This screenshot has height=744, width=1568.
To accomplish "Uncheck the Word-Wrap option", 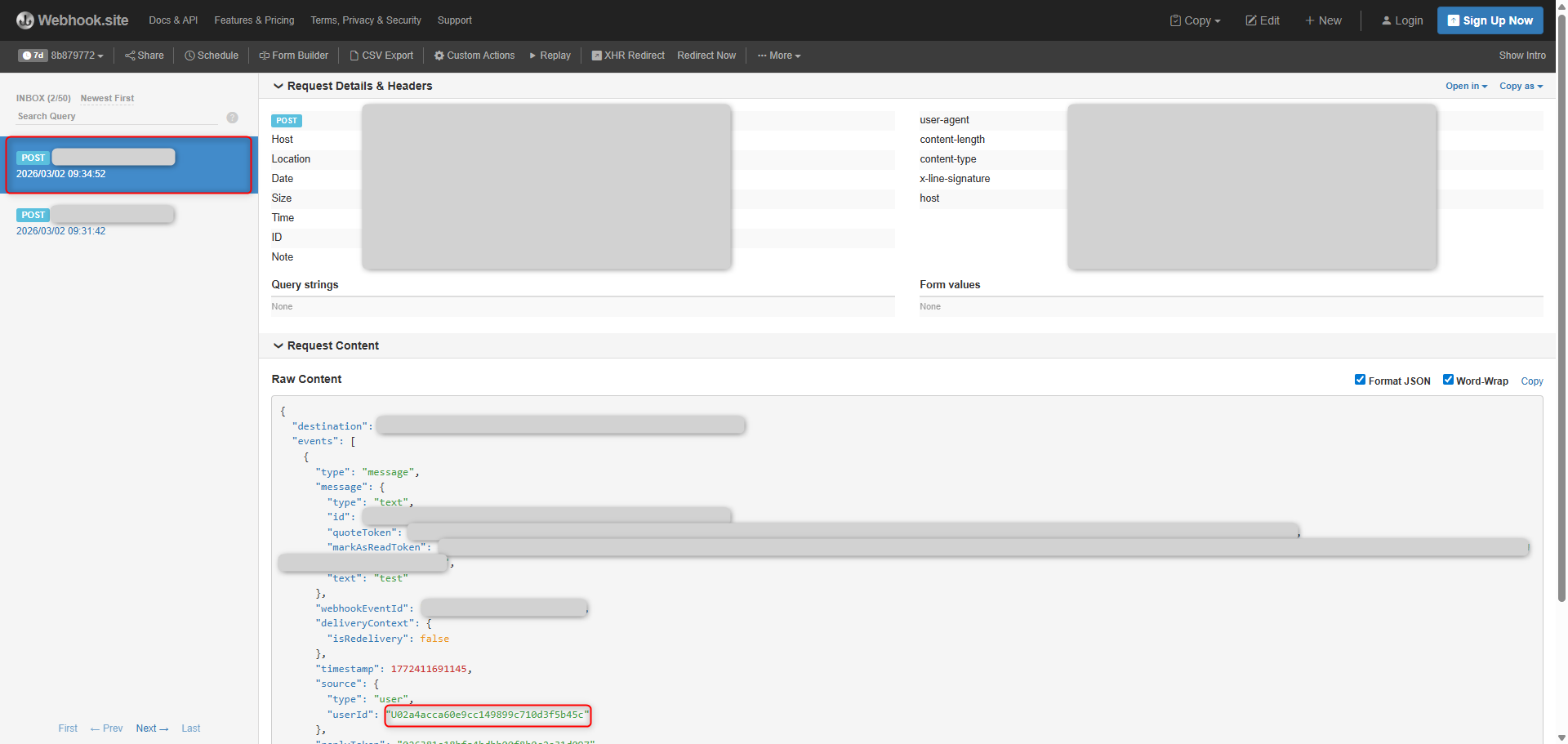I will click(1448, 379).
